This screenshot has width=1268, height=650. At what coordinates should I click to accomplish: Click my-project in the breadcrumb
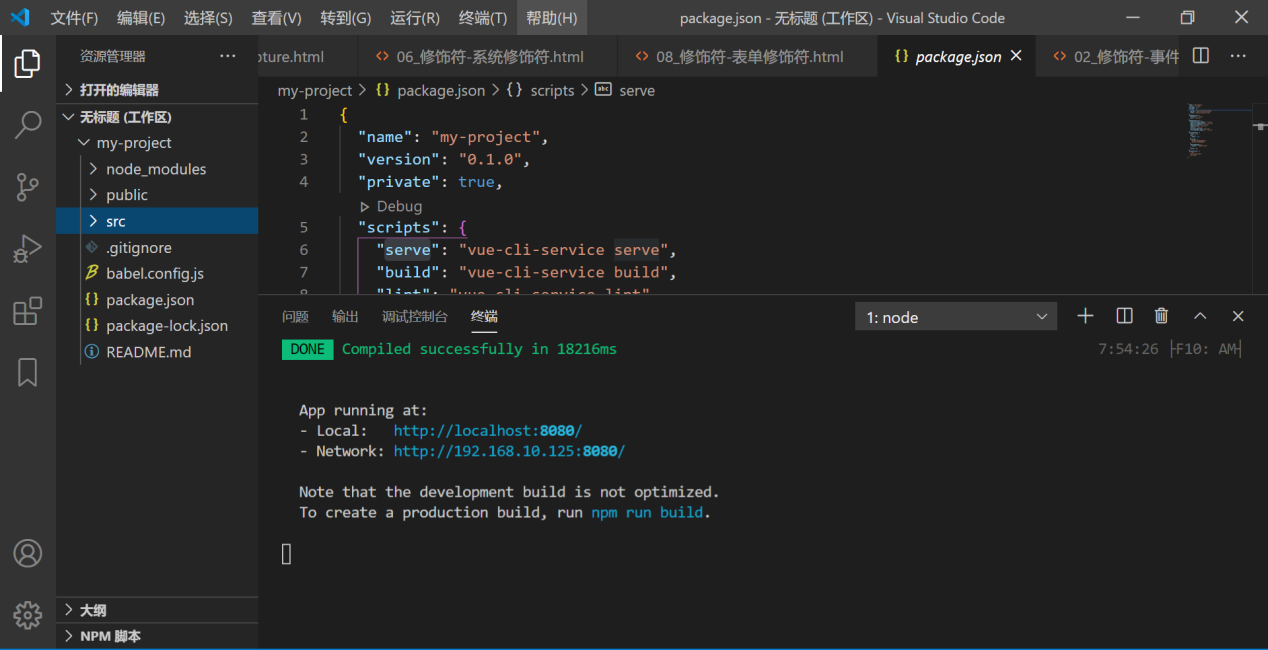[315, 90]
